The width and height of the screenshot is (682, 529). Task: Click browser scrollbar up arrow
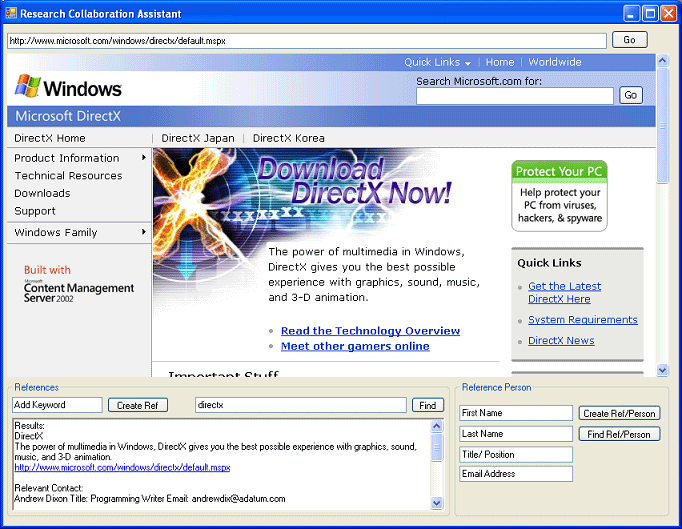click(x=662, y=60)
